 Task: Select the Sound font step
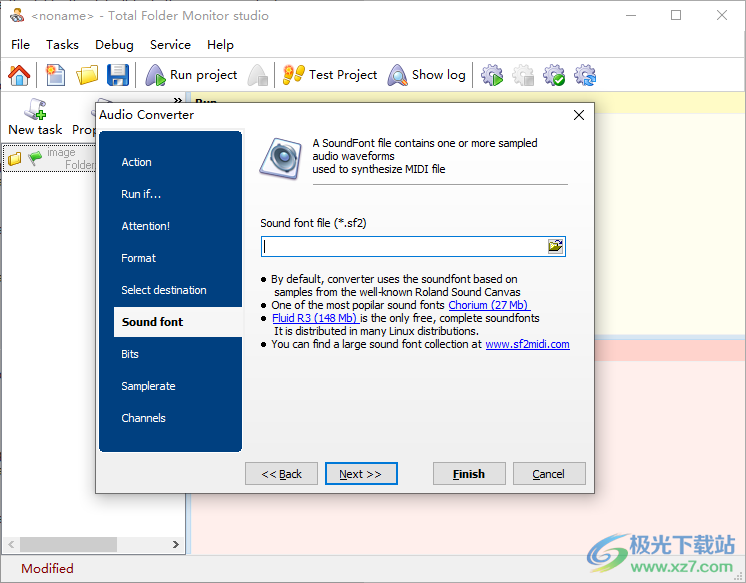(x=178, y=322)
